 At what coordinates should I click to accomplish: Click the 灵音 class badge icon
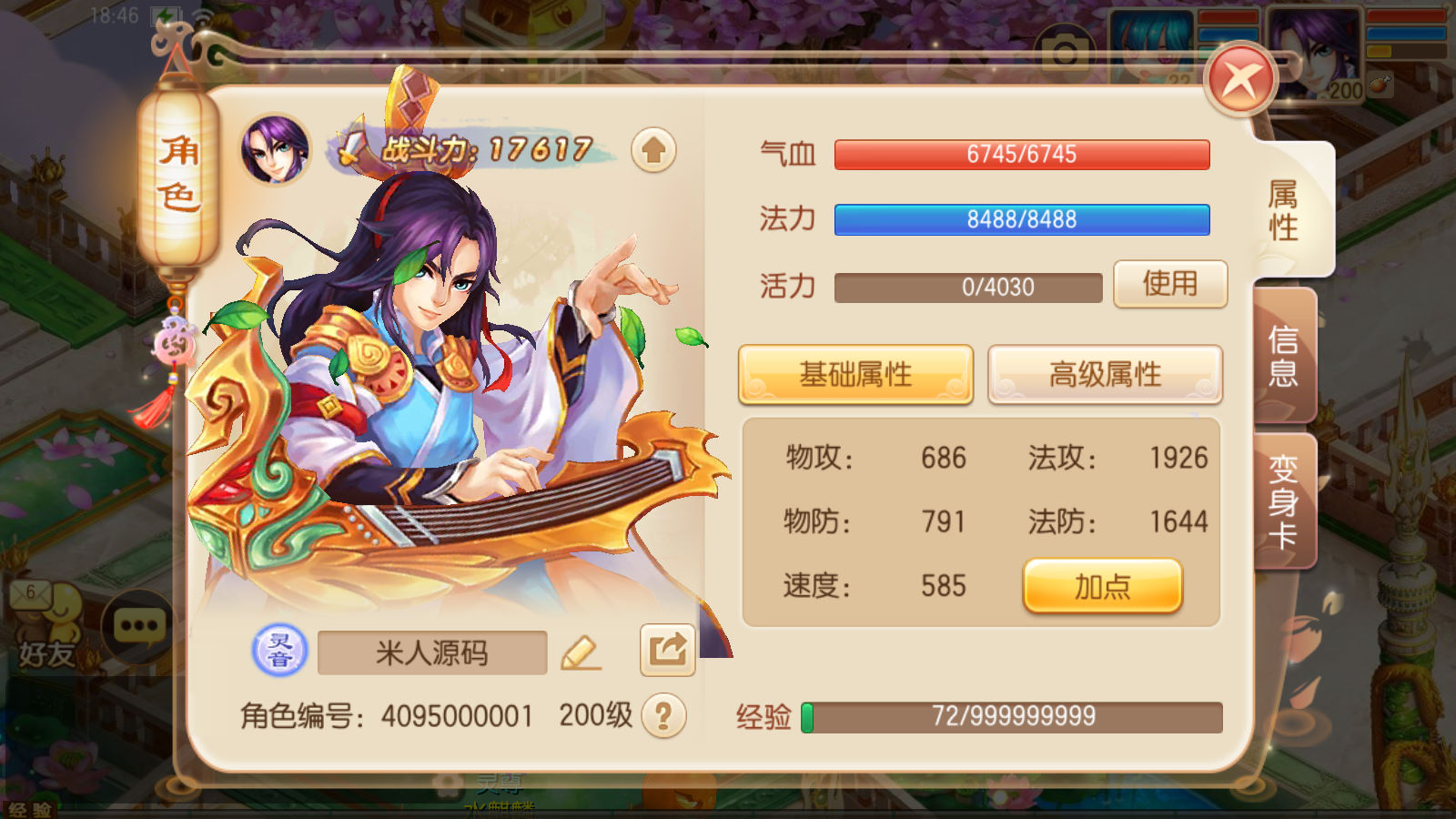pos(279,651)
